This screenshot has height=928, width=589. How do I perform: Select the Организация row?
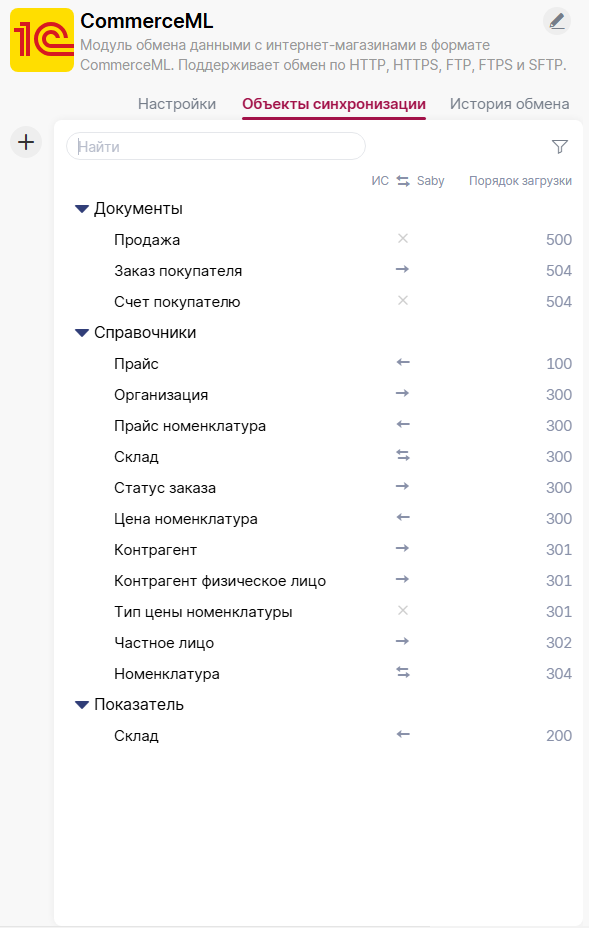pyautogui.click(x=320, y=395)
